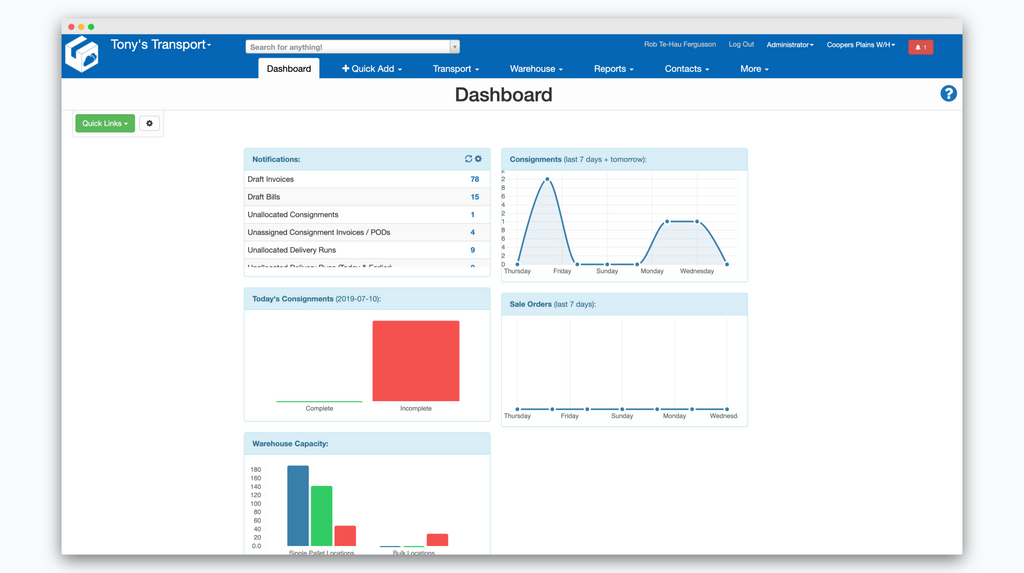Focus the Search for anything field
Screen dimensions: 1024x573
click(347, 47)
